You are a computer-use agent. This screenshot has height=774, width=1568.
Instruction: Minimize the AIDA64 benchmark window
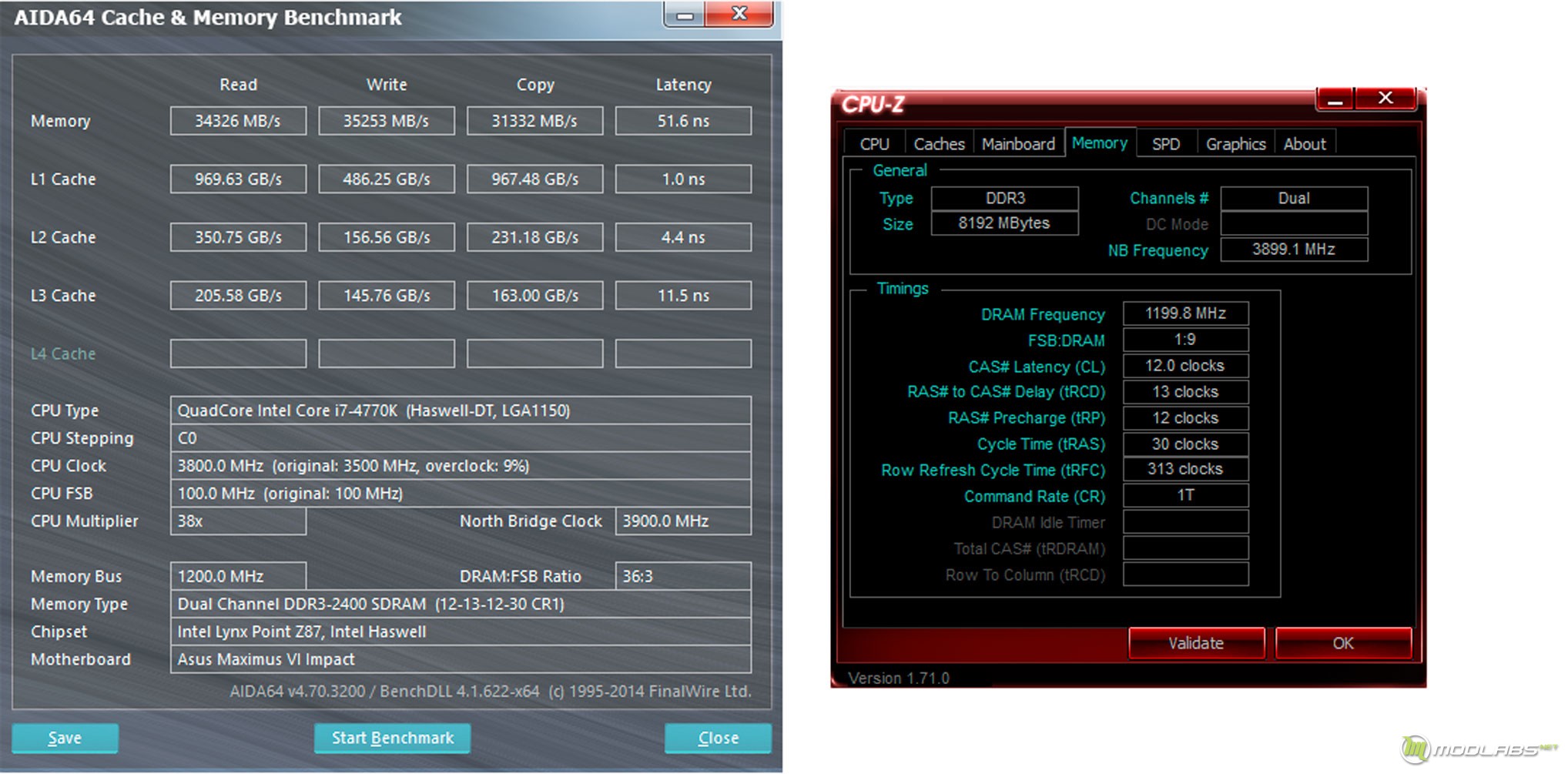point(684,14)
